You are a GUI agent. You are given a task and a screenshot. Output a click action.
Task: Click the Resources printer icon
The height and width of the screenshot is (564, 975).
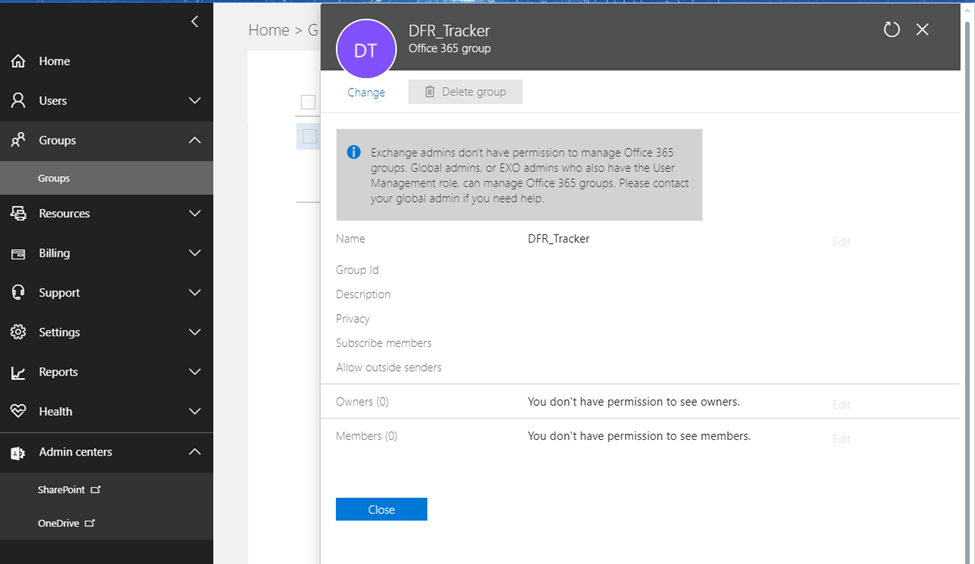coord(18,213)
